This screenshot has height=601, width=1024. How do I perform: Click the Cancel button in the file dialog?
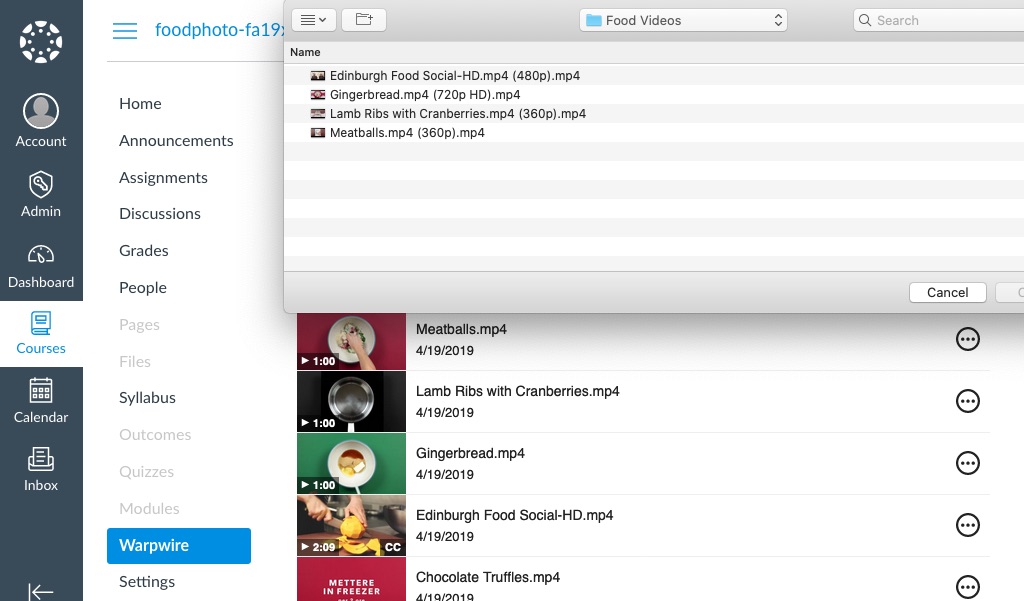pyautogui.click(x=947, y=292)
